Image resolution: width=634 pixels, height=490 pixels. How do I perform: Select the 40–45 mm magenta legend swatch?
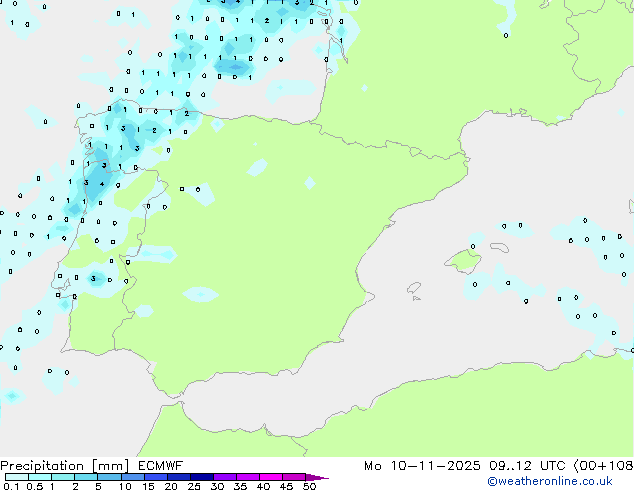point(271,477)
